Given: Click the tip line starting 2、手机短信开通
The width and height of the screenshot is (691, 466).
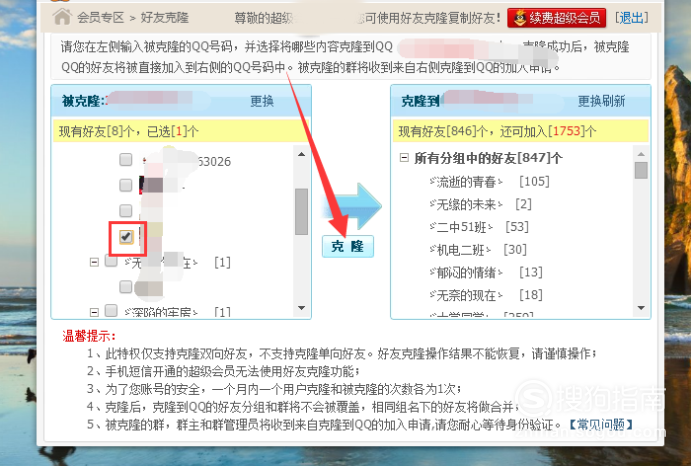Looking at the screenshot, I should (223, 371).
